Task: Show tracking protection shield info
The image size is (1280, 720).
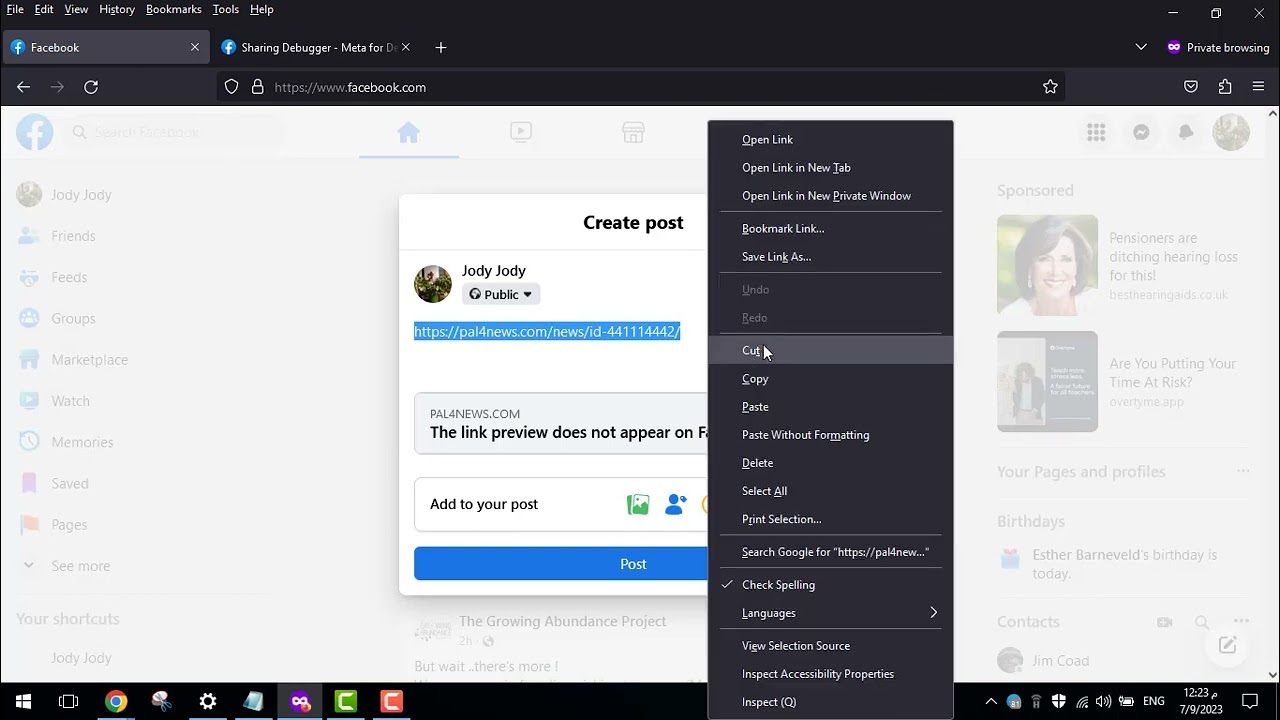Action: point(231,87)
